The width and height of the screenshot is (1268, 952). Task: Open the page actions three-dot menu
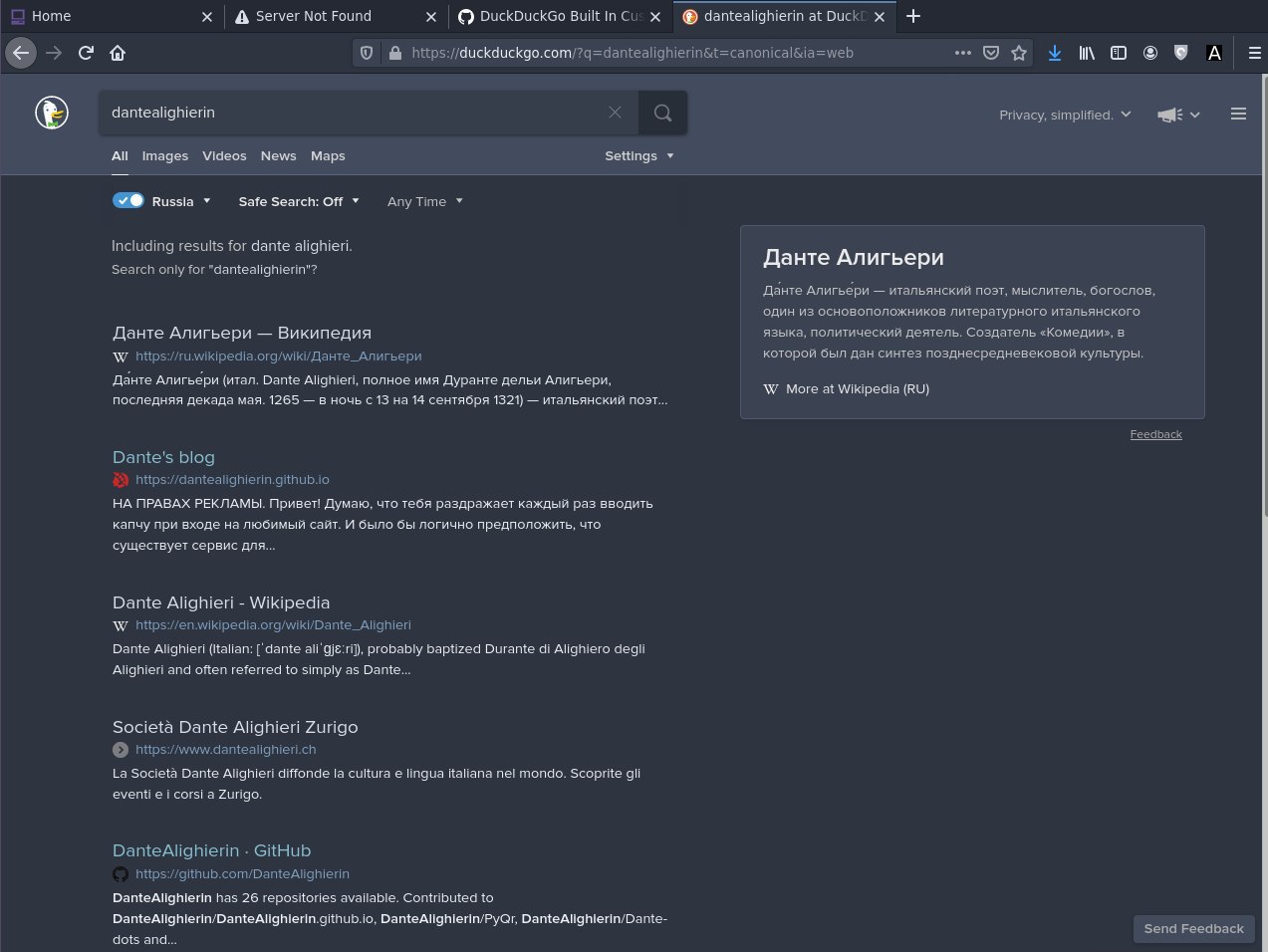click(962, 53)
